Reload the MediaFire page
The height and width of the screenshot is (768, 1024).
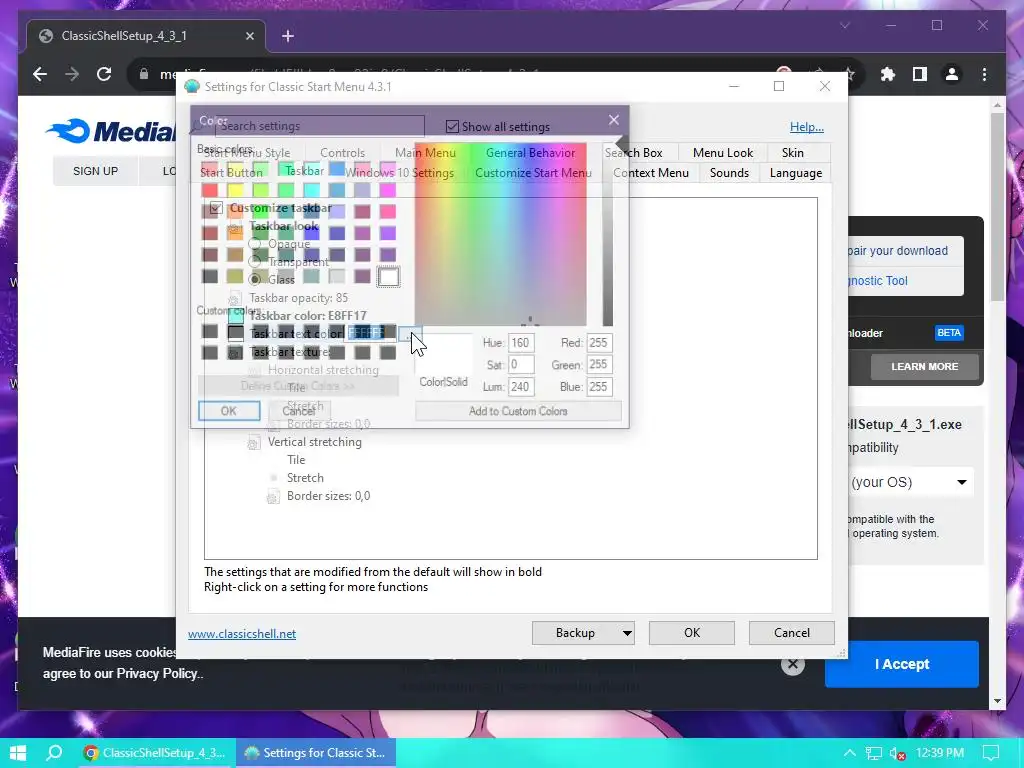104,74
